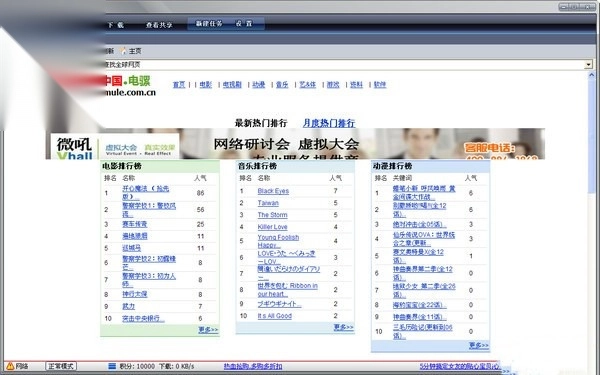Open anime link 地狱少女 第二季

pyautogui.click(x=424, y=290)
